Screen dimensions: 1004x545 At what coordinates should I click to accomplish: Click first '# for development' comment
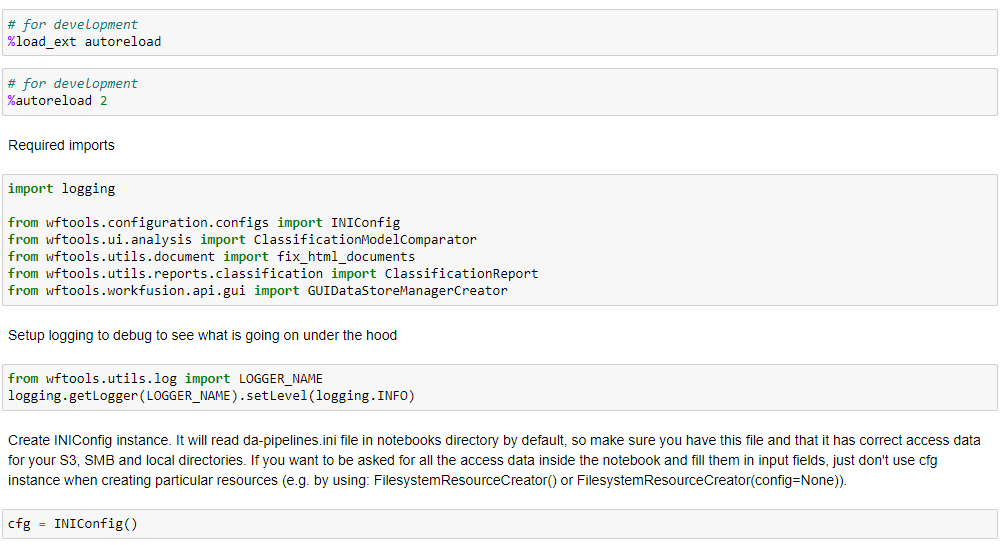[72, 24]
